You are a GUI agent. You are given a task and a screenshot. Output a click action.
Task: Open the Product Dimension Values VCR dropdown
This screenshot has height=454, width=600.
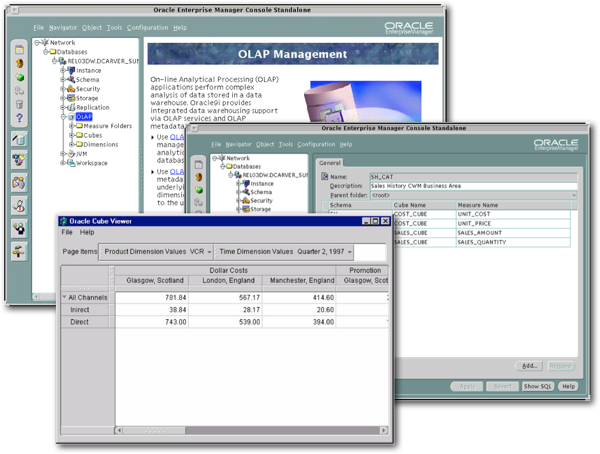click(209, 252)
